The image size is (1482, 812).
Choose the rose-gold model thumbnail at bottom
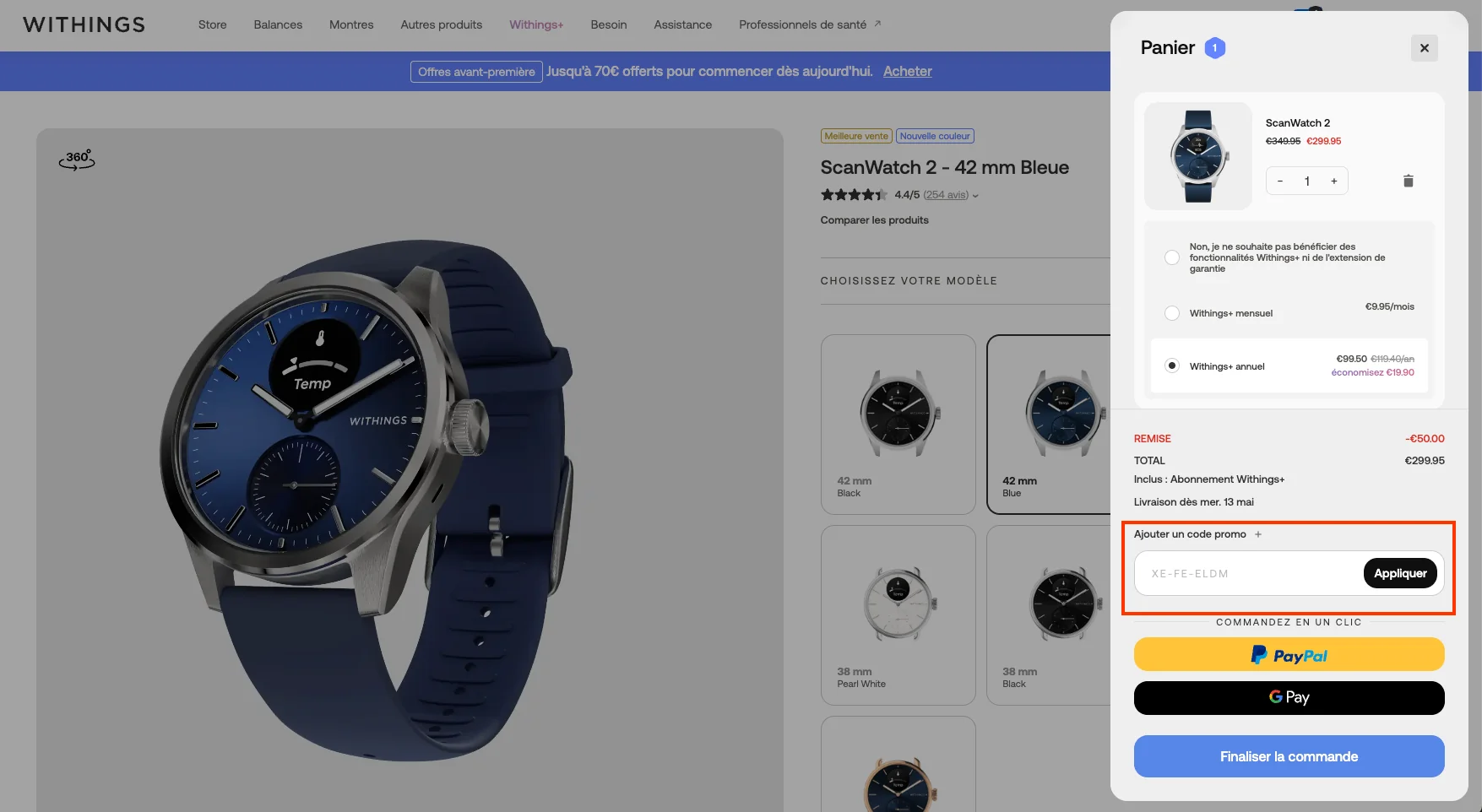(x=898, y=764)
